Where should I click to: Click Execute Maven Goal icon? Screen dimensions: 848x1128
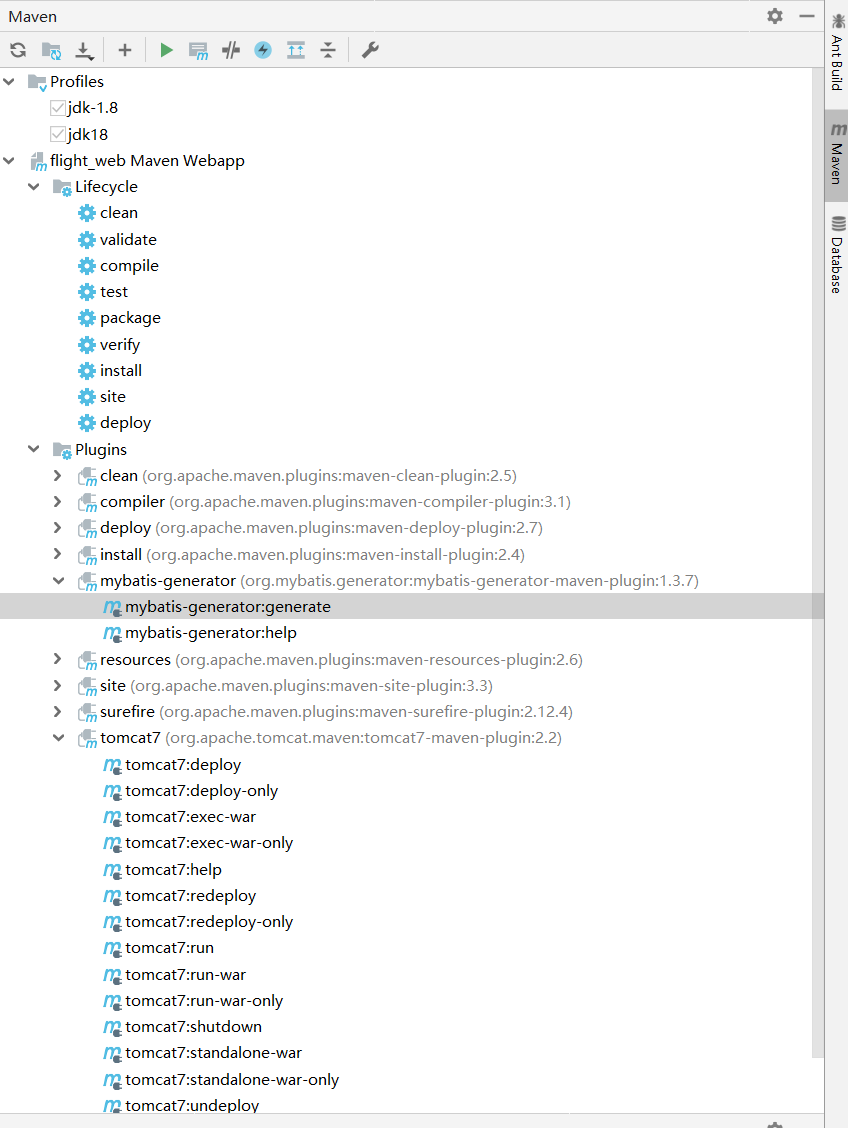199,50
